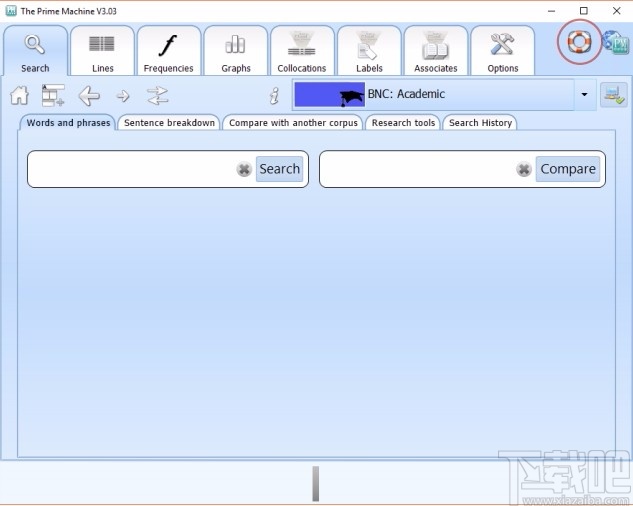
Task: Clear the search query field
Action: click(x=244, y=169)
